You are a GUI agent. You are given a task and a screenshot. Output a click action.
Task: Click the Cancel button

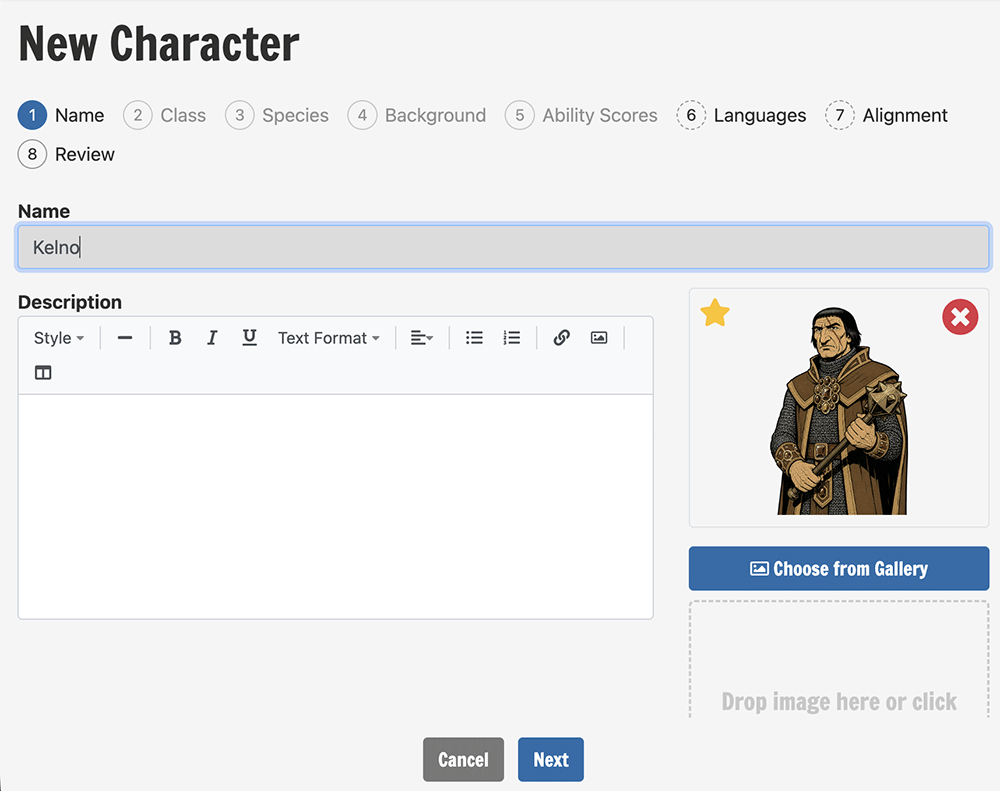coord(463,760)
